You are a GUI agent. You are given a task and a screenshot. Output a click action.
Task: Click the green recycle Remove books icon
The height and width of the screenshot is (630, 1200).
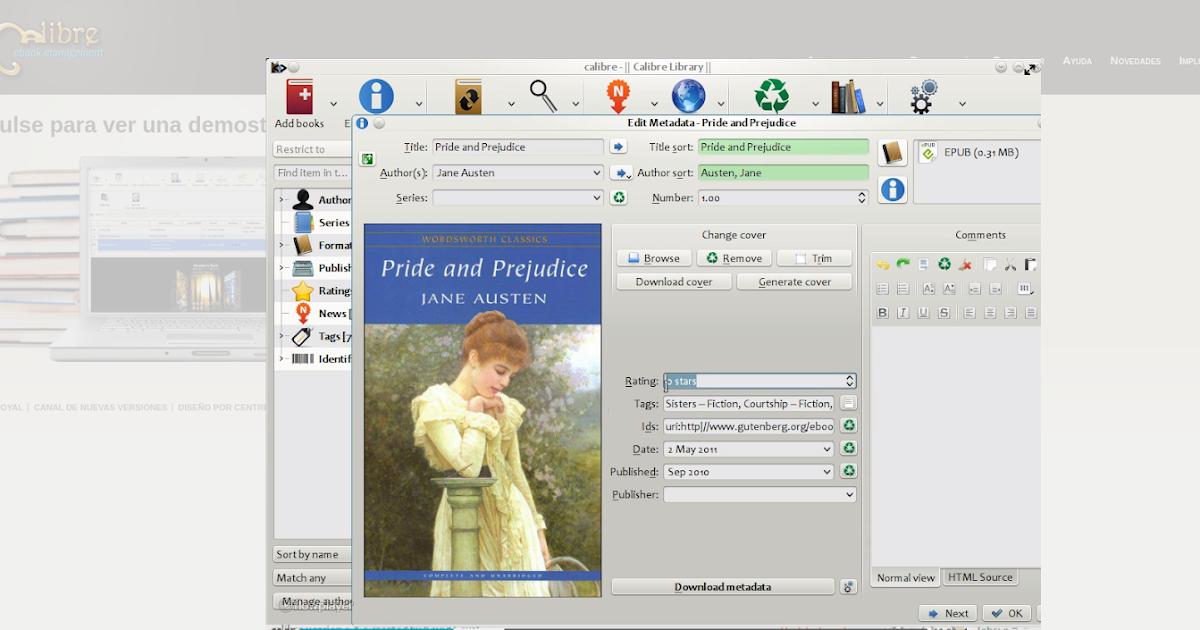click(x=772, y=97)
